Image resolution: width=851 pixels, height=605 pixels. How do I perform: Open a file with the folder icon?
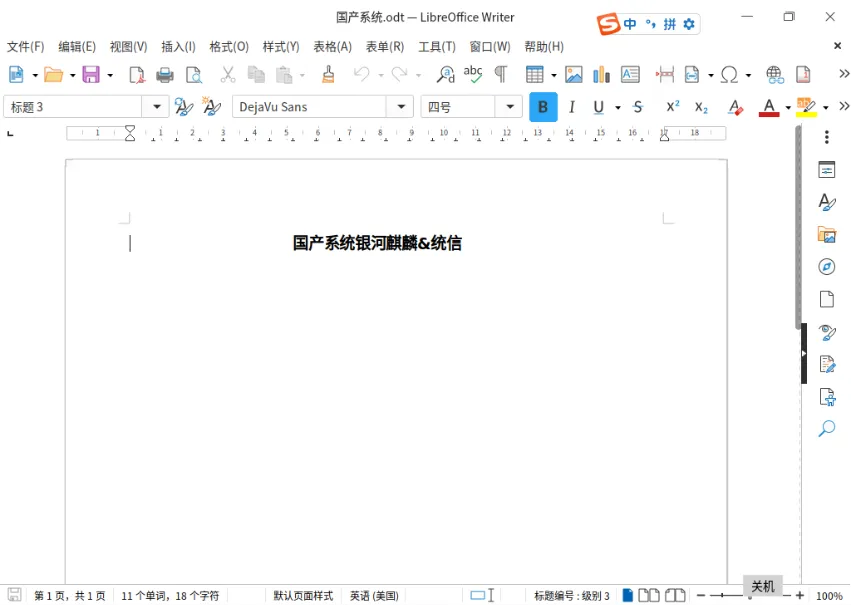[53, 74]
